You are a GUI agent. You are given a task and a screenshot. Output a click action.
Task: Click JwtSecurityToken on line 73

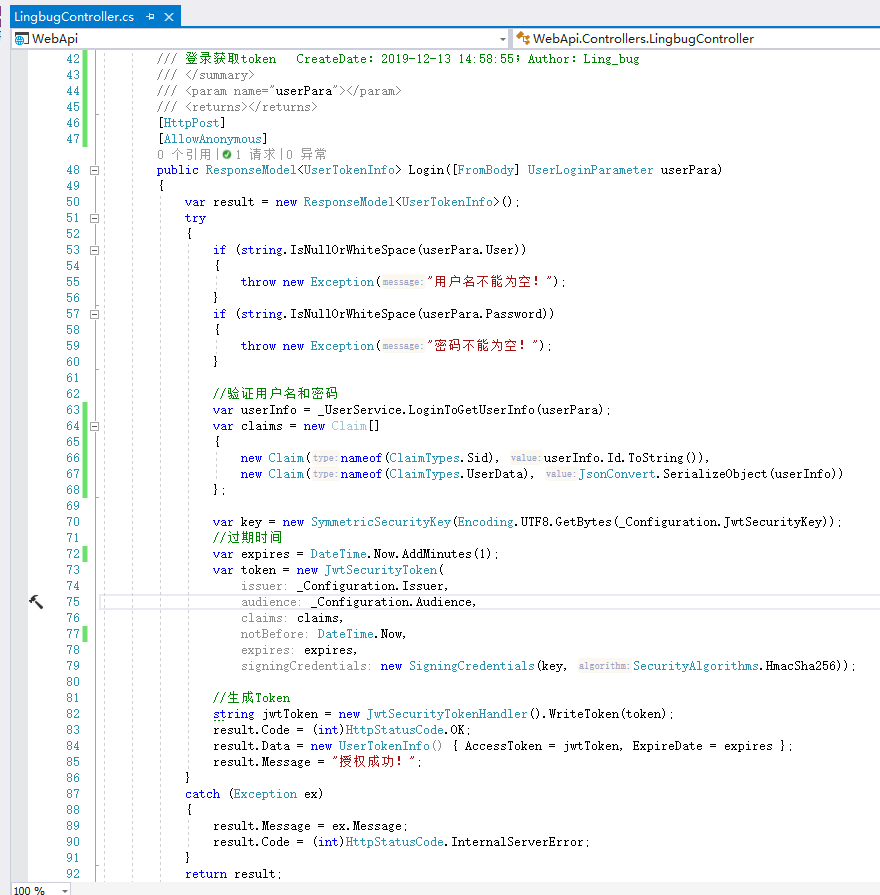coord(381,570)
